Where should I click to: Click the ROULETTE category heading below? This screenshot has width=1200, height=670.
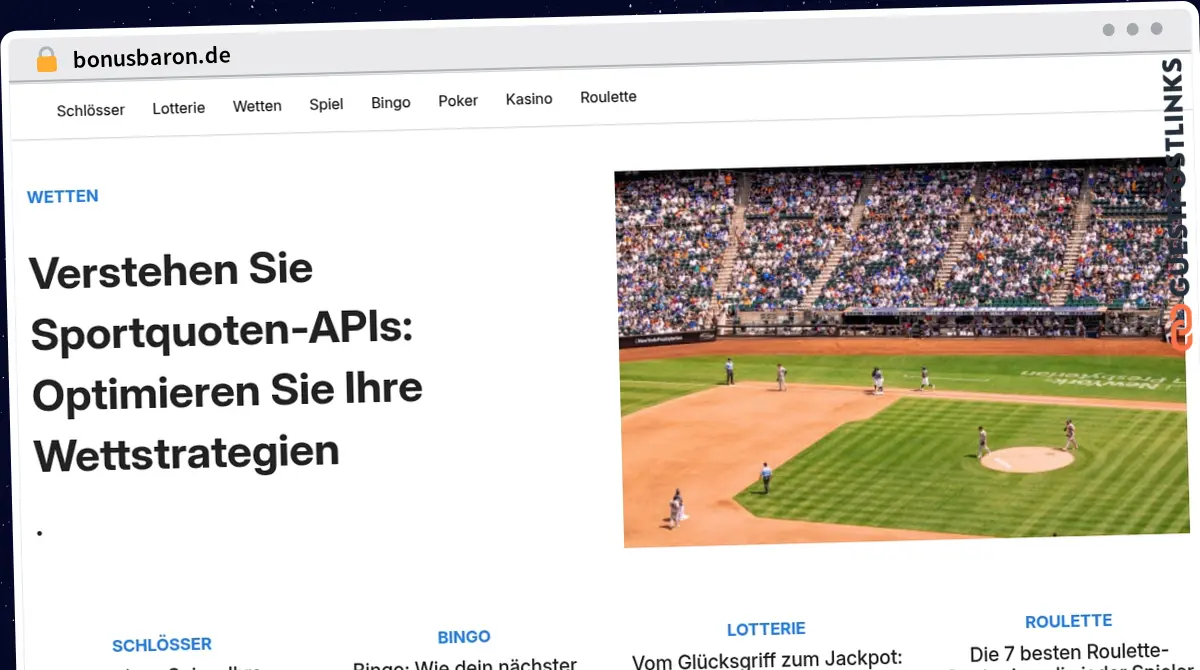[x=1069, y=621]
